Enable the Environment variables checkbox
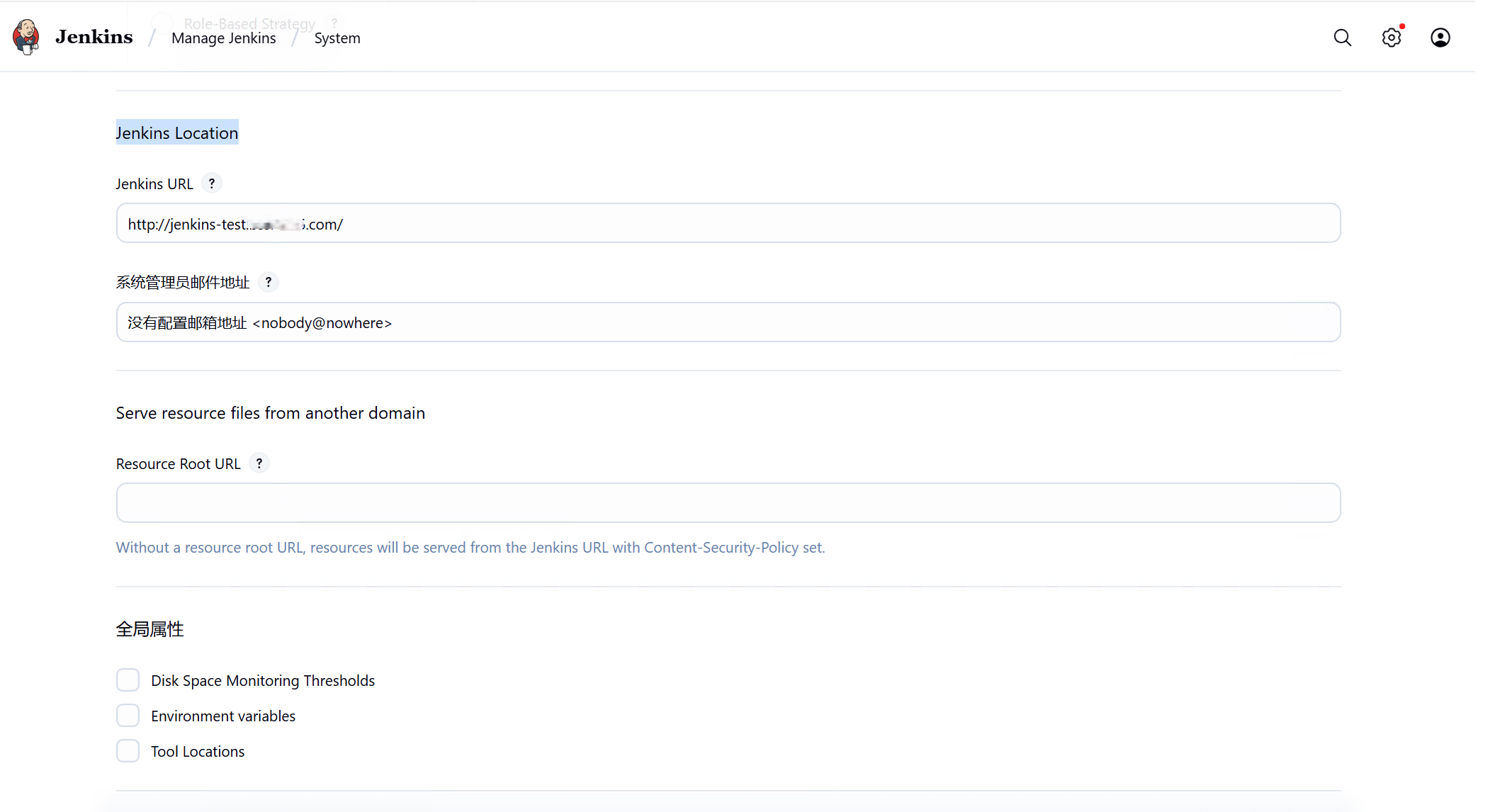Image resolution: width=1495 pixels, height=812 pixels. coord(128,716)
